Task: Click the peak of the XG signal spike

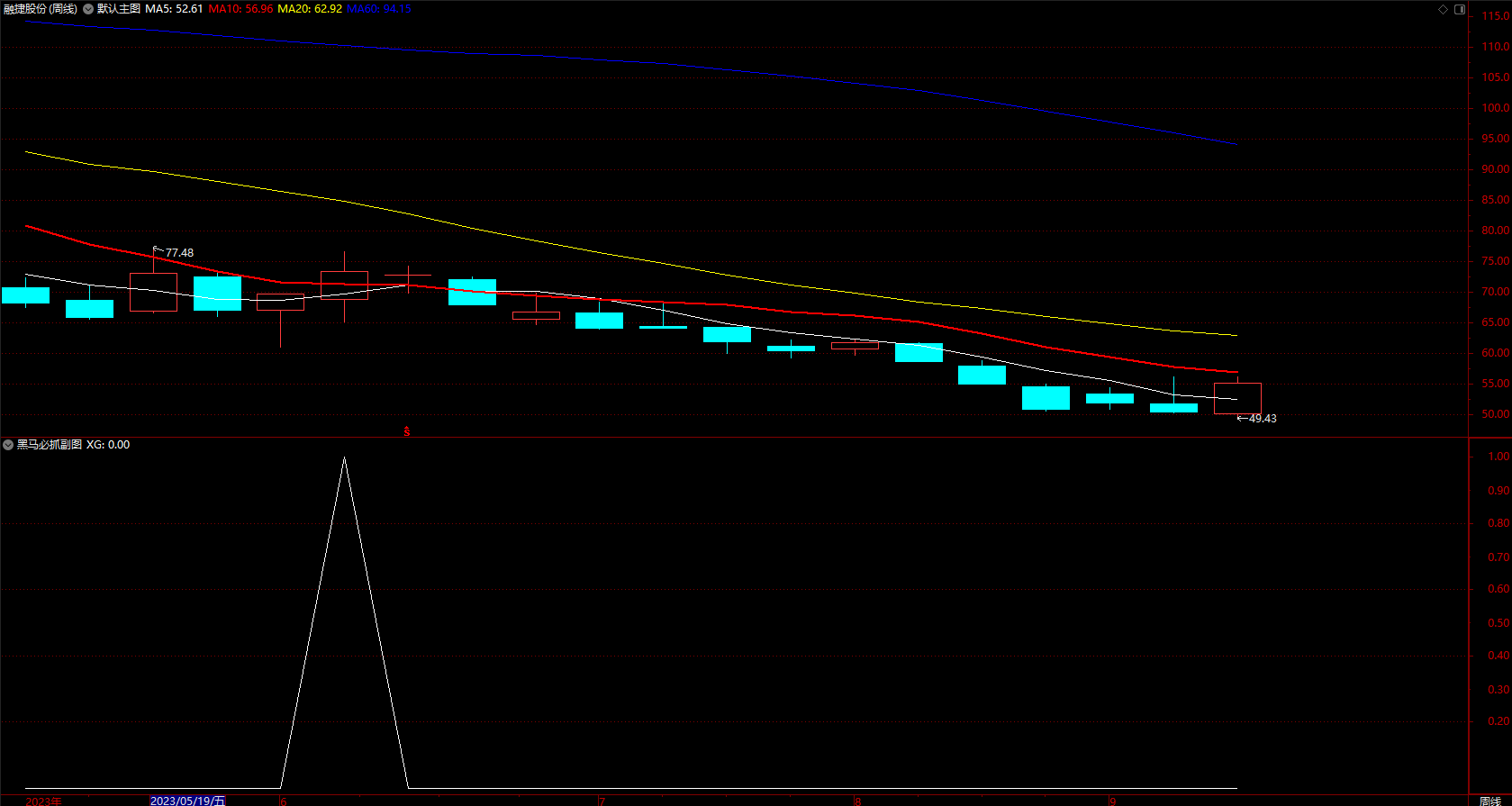Action: coord(344,457)
